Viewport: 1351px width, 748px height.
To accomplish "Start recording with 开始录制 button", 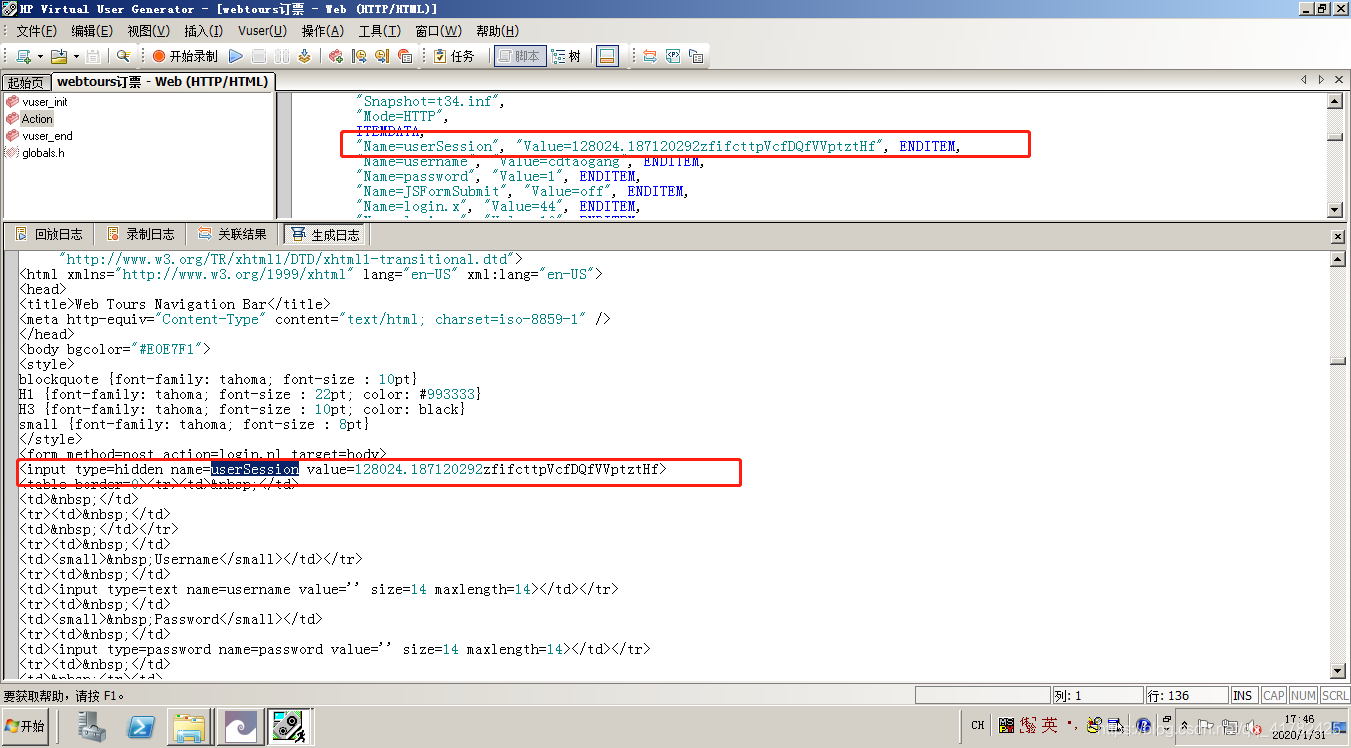I will click(185, 56).
